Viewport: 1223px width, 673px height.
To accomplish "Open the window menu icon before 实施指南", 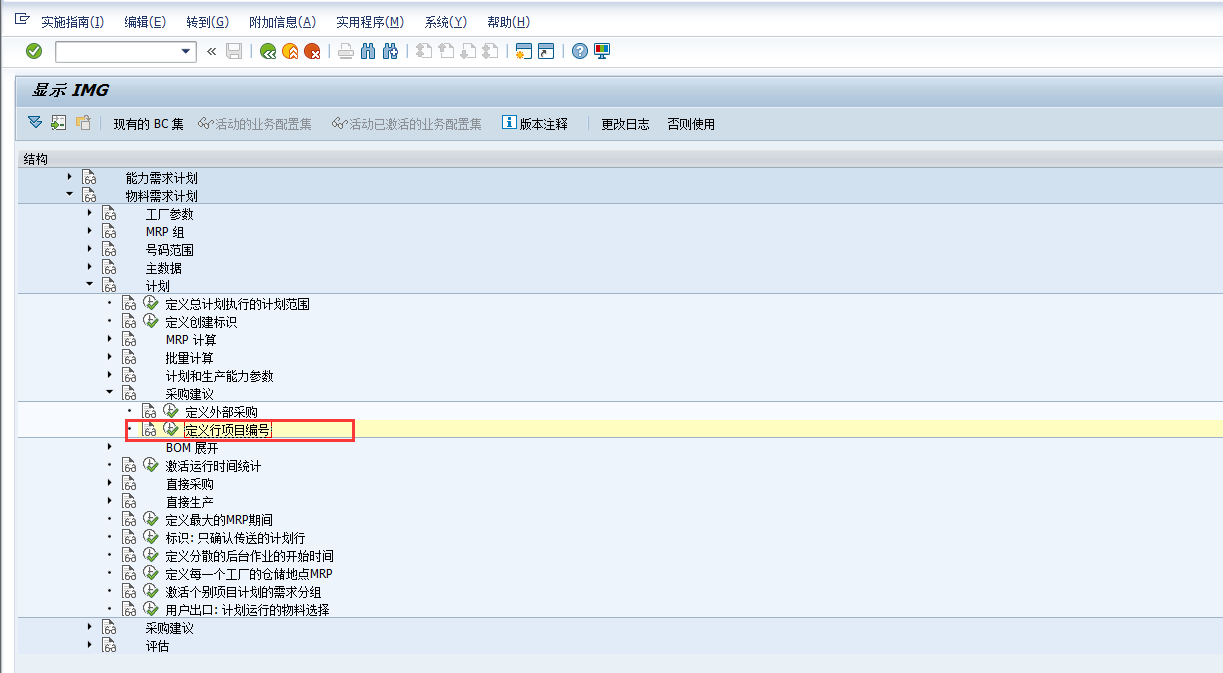I will [22, 21].
